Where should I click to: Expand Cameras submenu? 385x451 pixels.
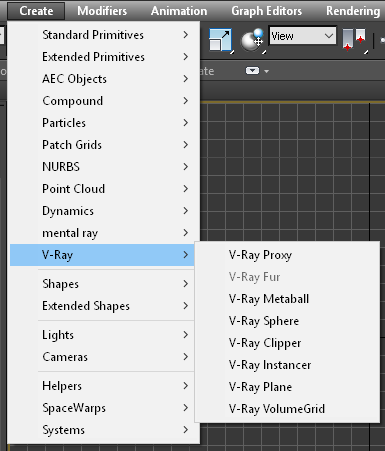(x=102, y=357)
